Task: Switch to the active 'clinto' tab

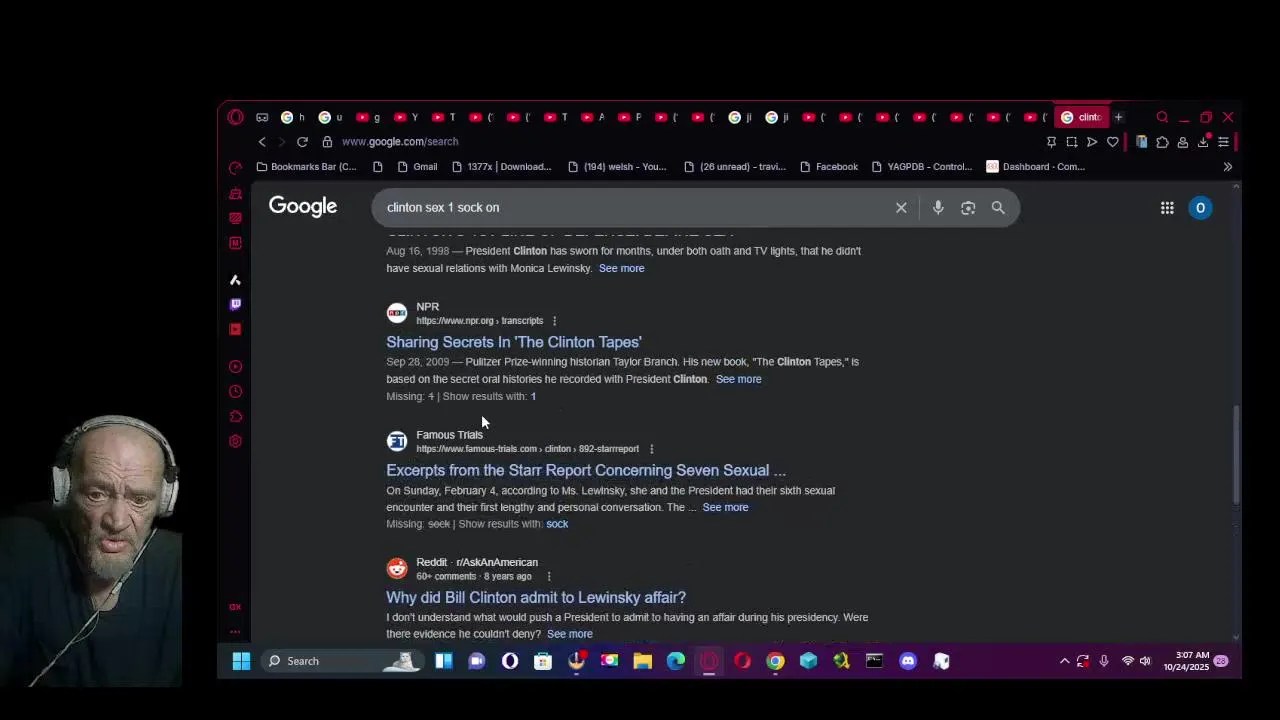Action: click(1081, 117)
